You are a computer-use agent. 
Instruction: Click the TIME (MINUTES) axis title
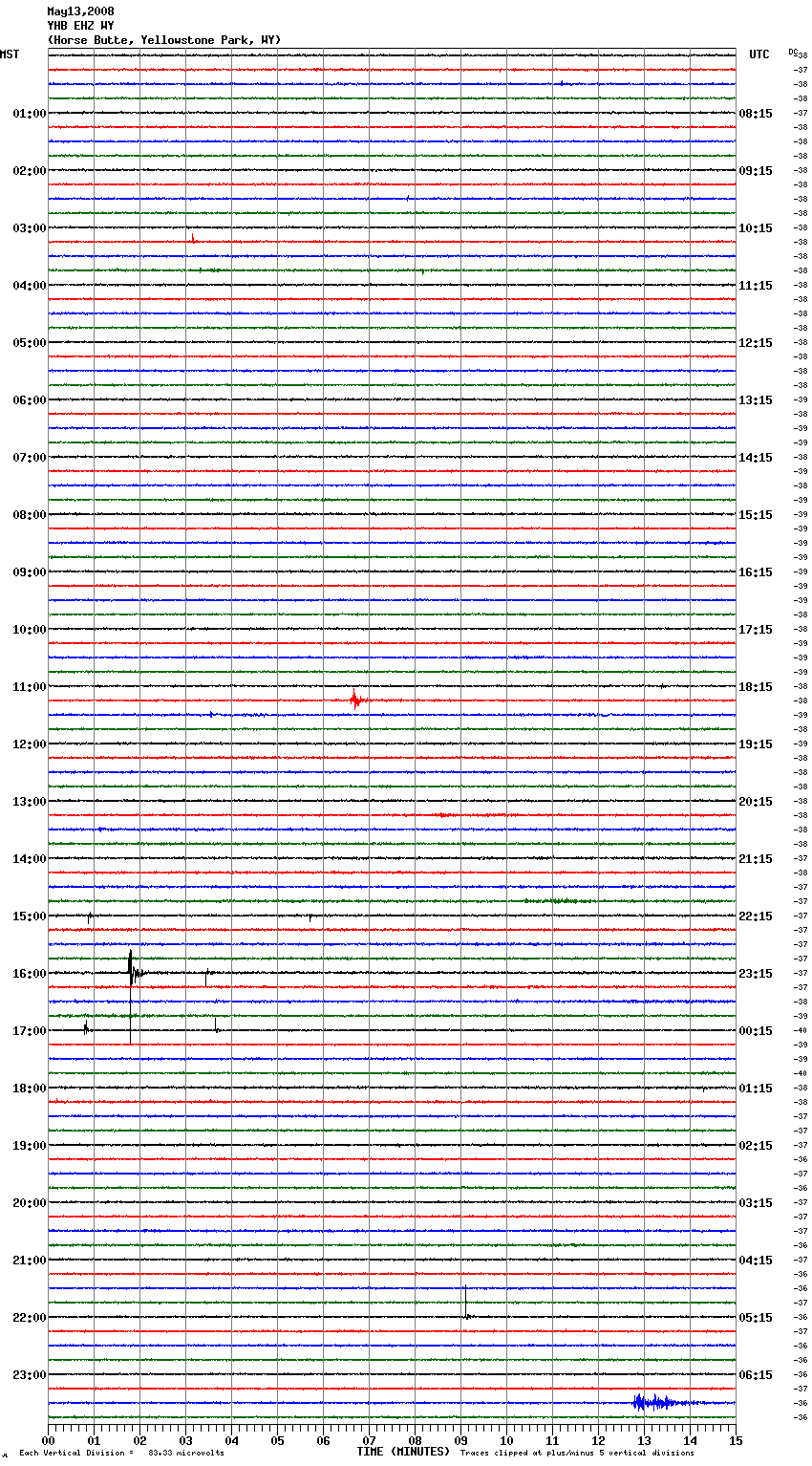click(403, 1452)
